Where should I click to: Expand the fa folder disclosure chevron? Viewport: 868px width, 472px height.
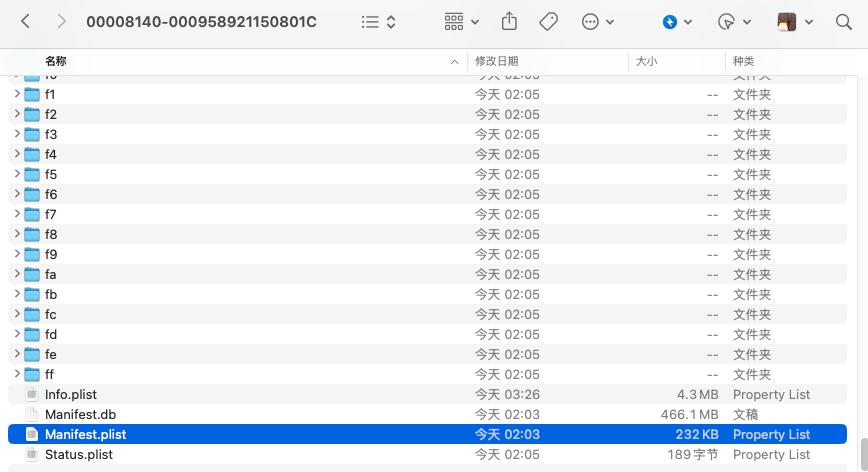pyautogui.click(x=17, y=274)
